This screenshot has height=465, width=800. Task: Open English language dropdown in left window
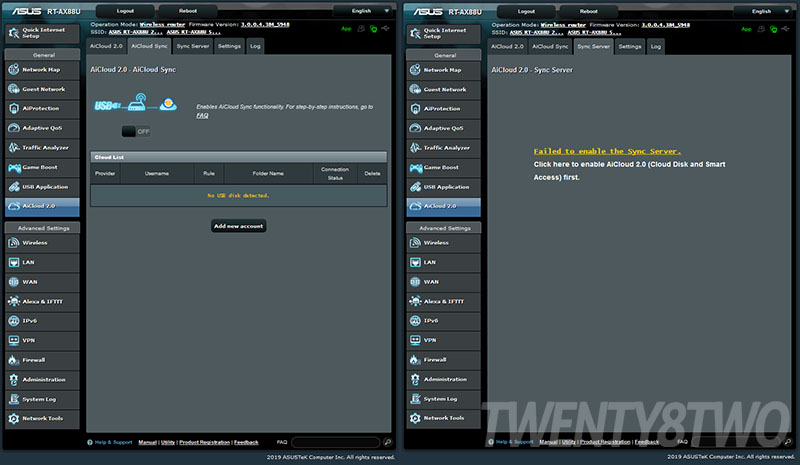point(364,11)
